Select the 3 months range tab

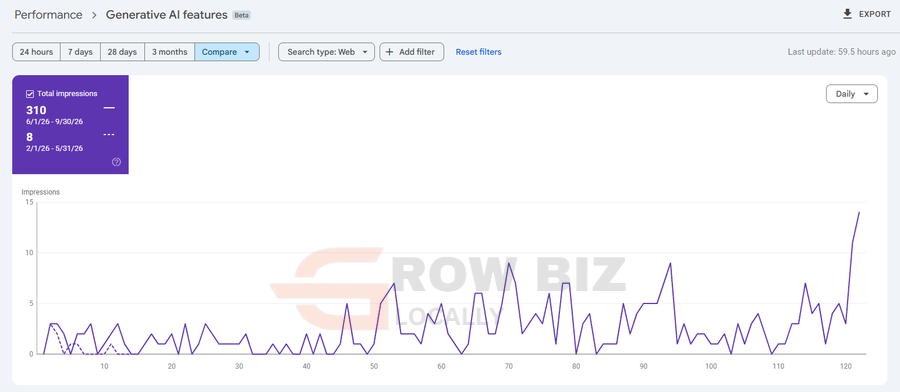tap(169, 52)
